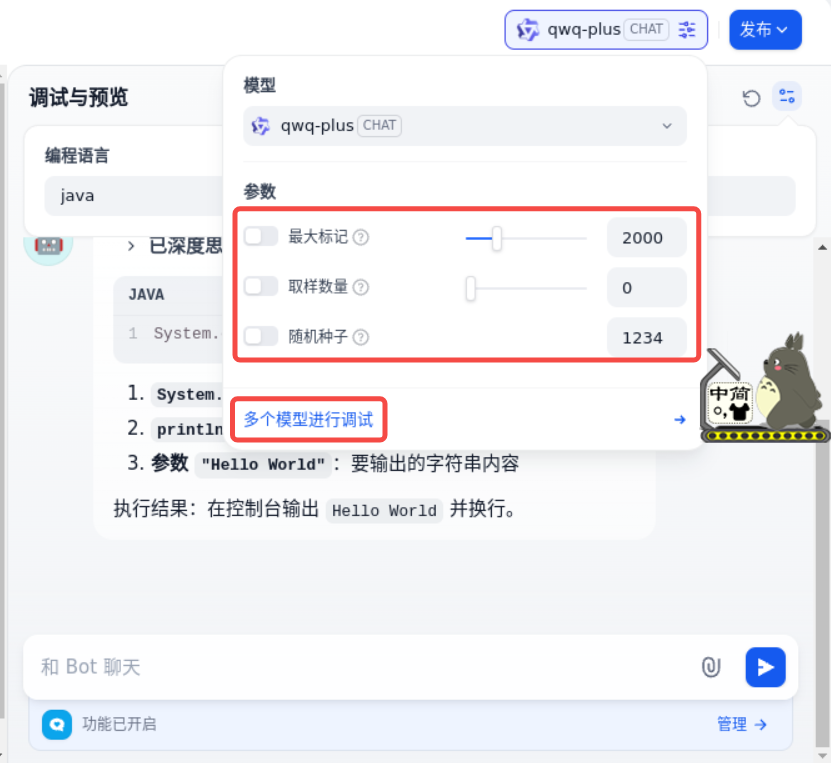Click the JAVA code block label
Viewport: 831px width, 763px height.
pos(146,295)
